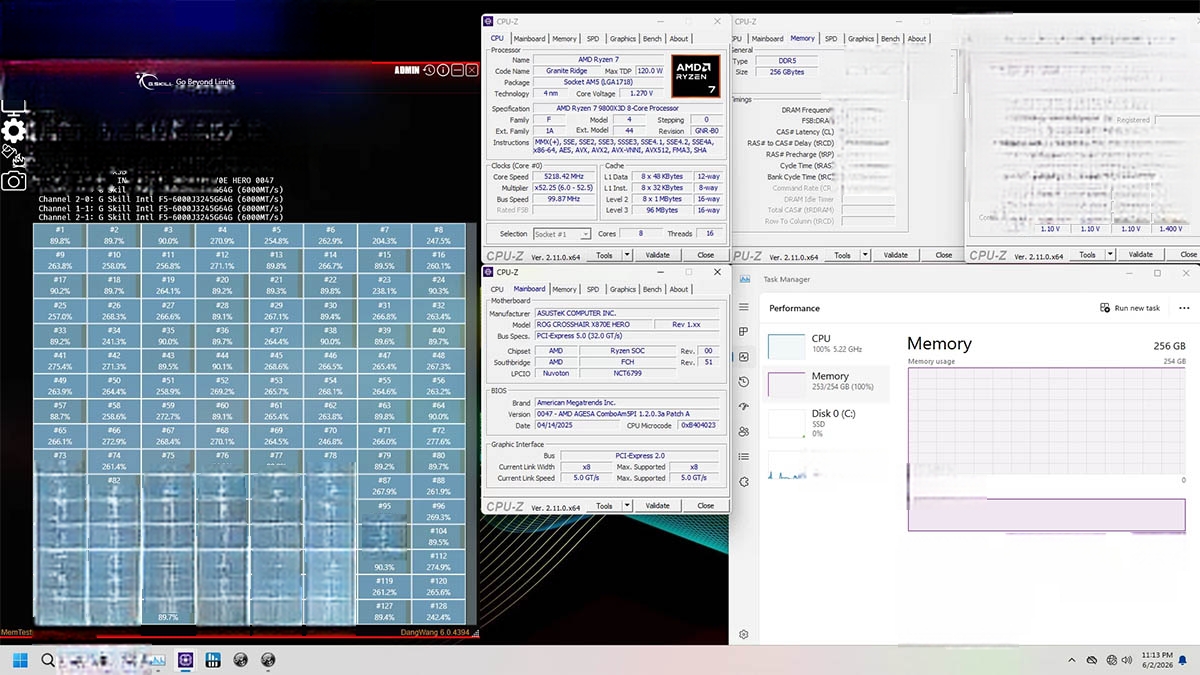Screen dimensions: 1200x675
Task: Click Validate in CPU tab CPU-Z window
Action: pos(657,255)
